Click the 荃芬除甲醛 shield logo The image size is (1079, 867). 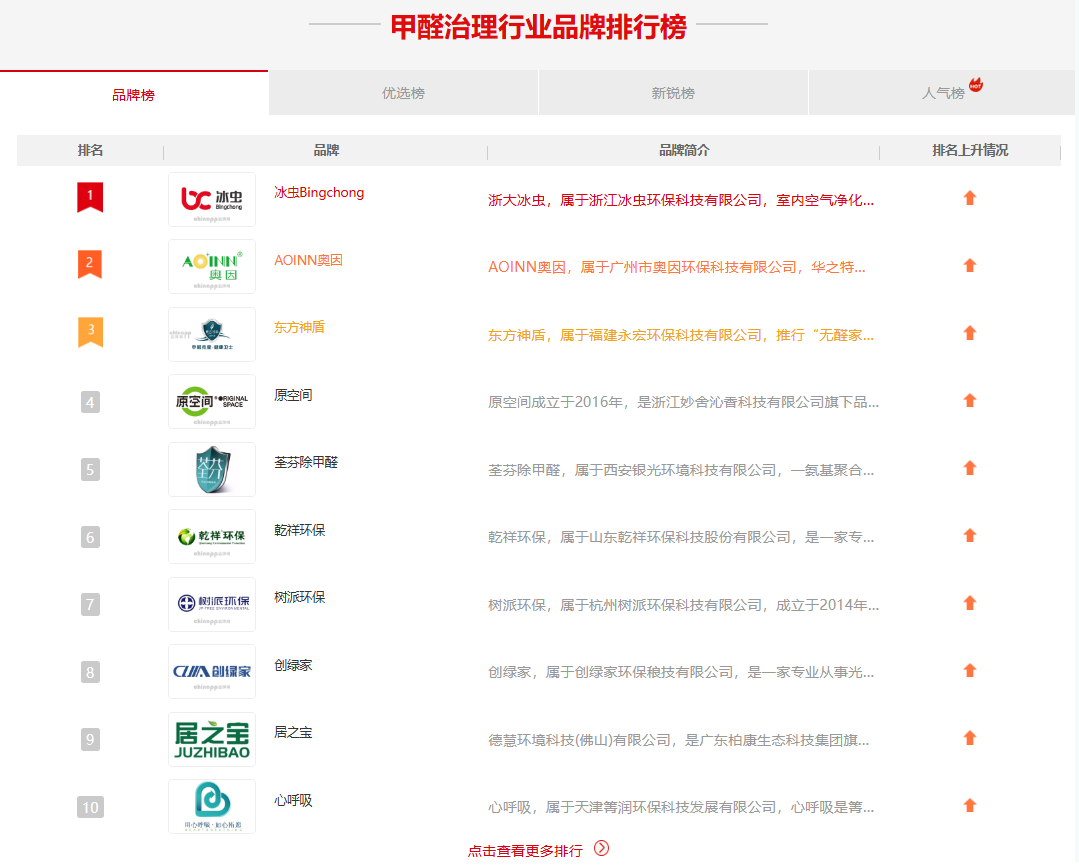pos(211,469)
